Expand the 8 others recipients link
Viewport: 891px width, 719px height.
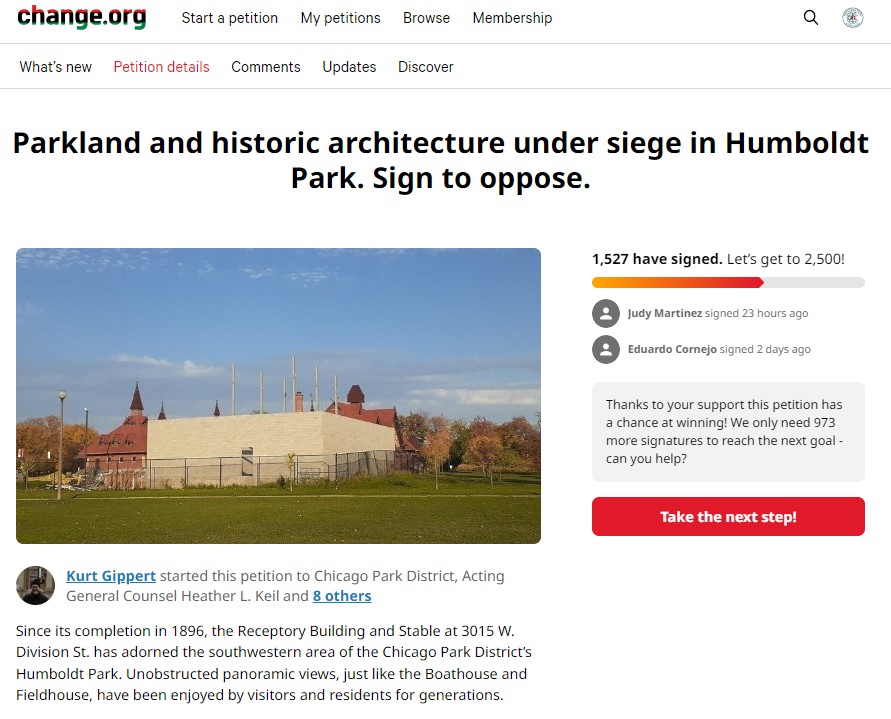(342, 596)
